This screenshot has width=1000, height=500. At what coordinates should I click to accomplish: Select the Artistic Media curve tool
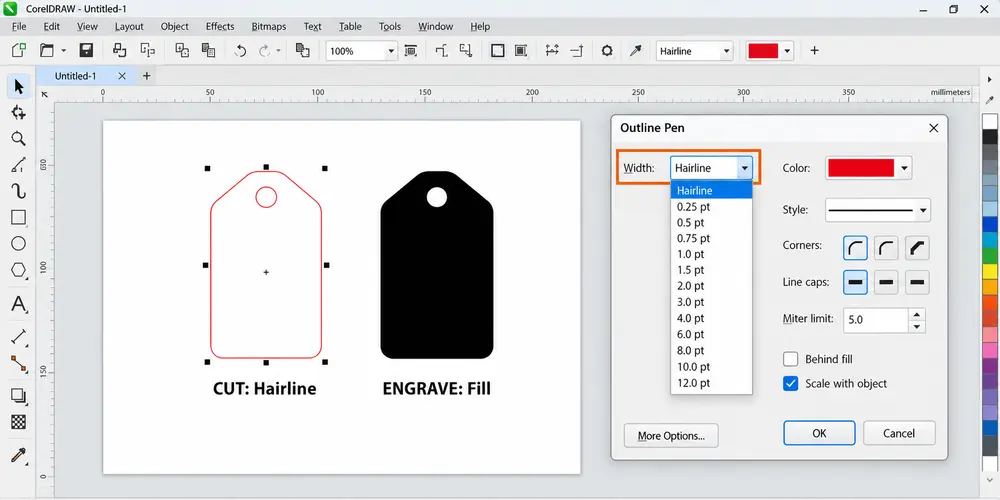click(x=18, y=191)
